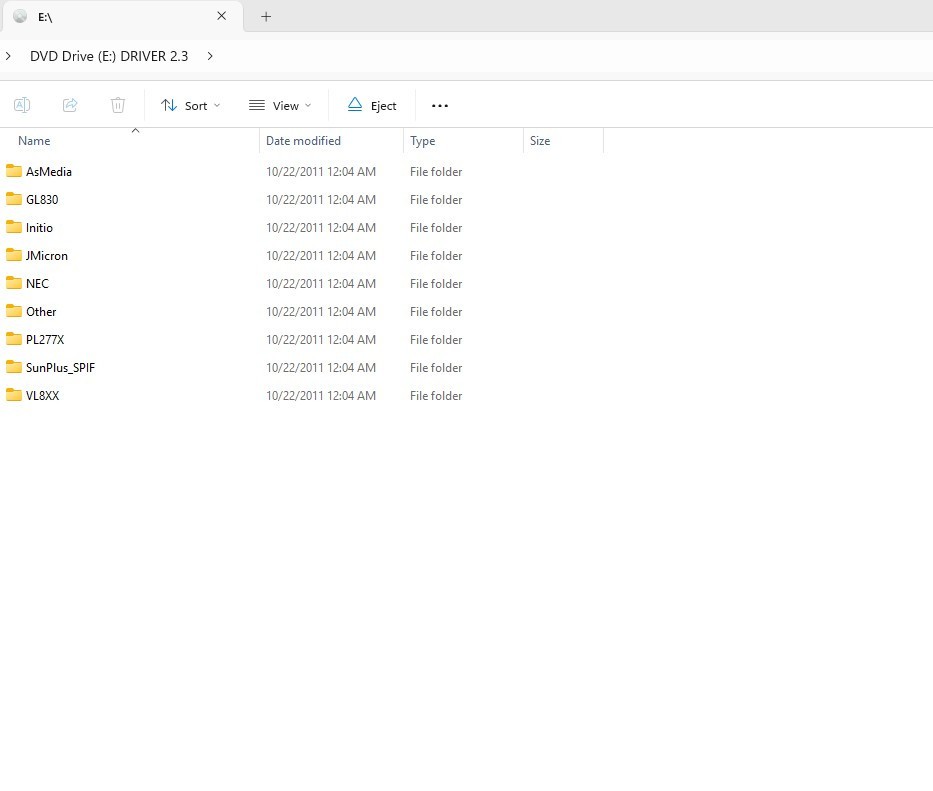Select the E:\ tab

pyautogui.click(x=122, y=17)
